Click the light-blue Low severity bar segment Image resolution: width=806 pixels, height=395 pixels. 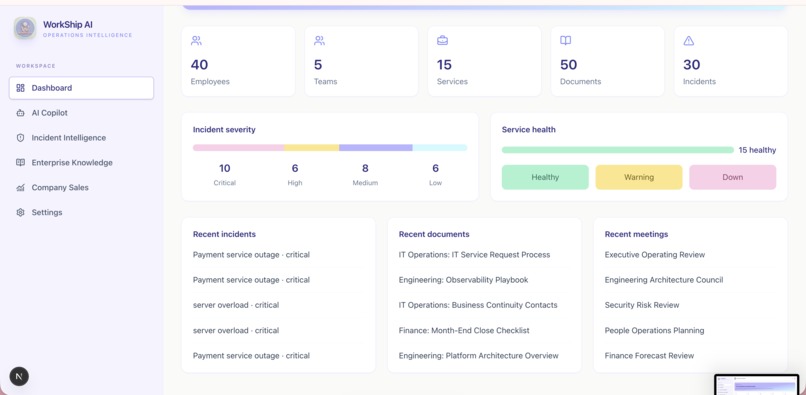[x=440, y=148]
